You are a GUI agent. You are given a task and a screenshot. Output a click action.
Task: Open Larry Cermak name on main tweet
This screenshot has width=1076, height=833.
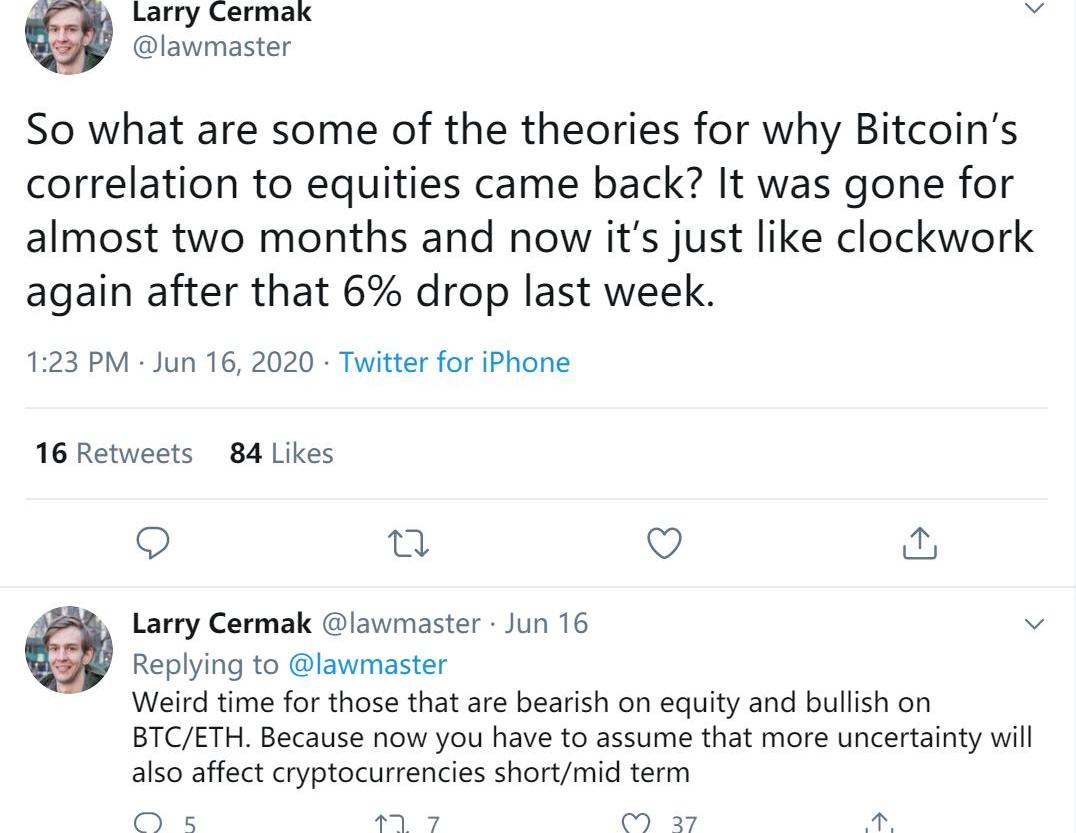tap(222, 13)
